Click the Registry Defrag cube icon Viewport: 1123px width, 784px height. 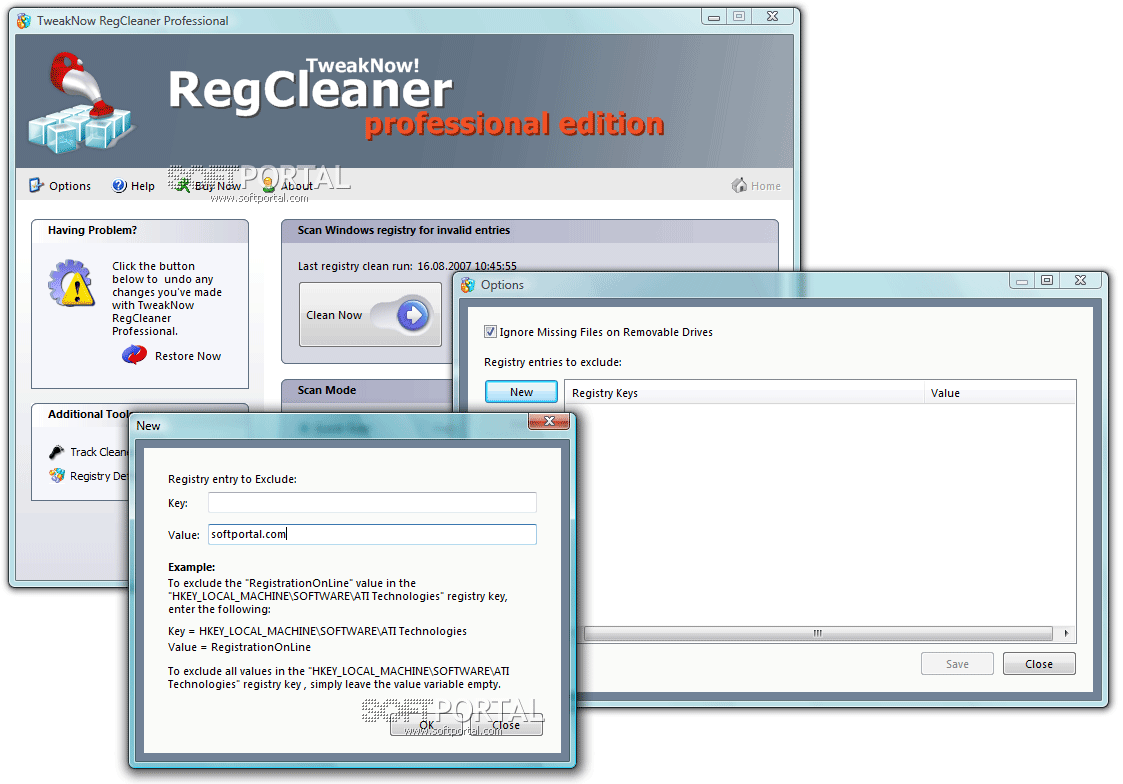(x=57, y=475)
